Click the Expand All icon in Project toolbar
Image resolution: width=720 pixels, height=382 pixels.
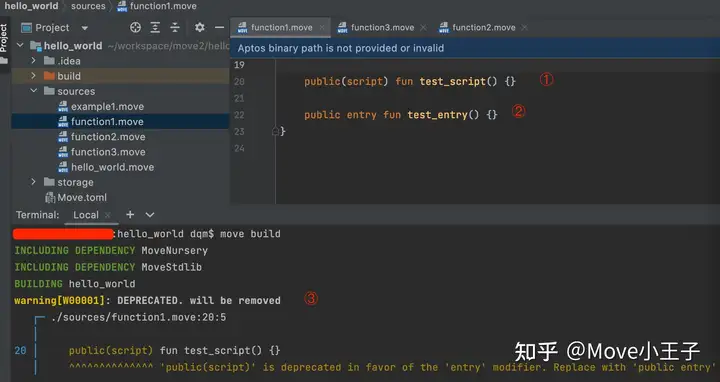click(155, 28)
